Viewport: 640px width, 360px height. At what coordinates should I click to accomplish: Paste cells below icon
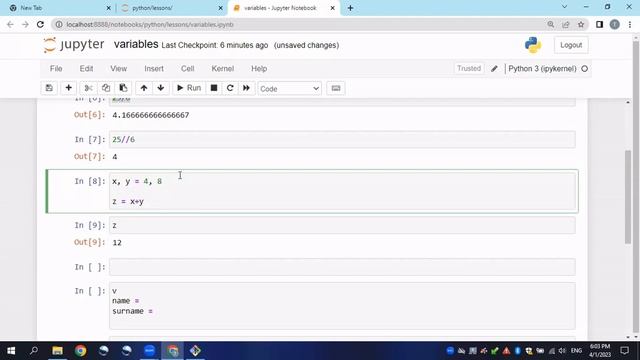point(123,88)
